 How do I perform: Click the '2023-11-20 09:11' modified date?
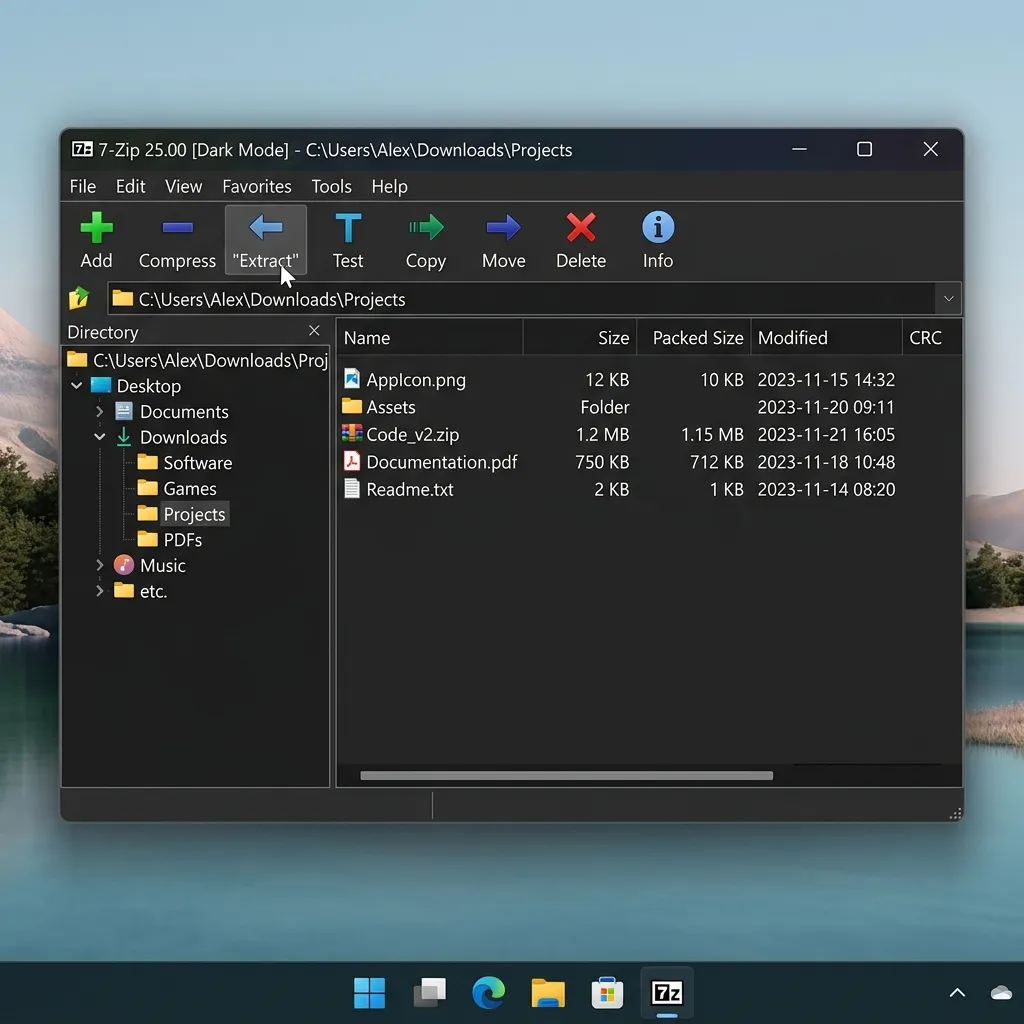[825, 407]
